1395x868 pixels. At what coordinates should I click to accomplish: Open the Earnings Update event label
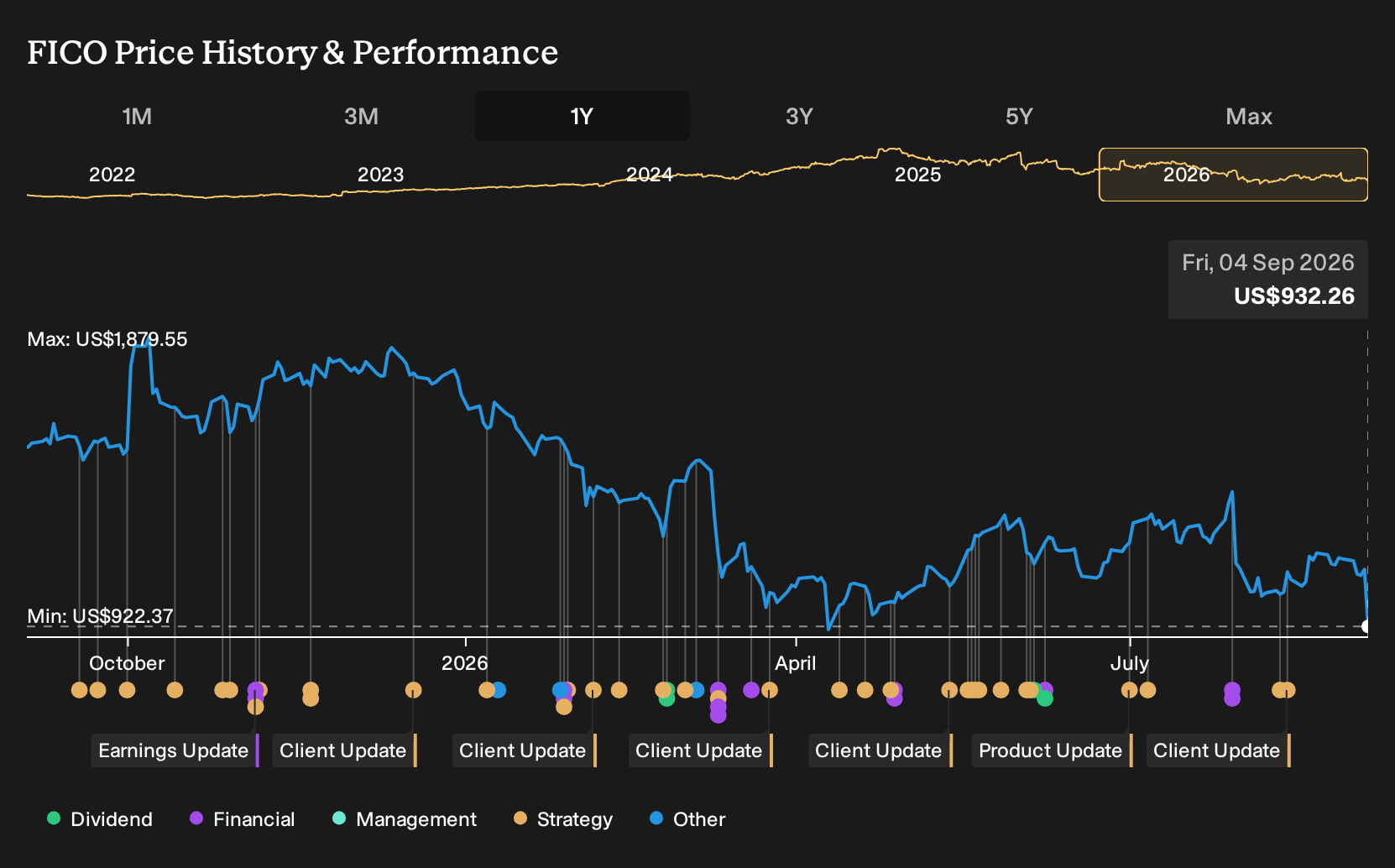[x=175, y=750]
